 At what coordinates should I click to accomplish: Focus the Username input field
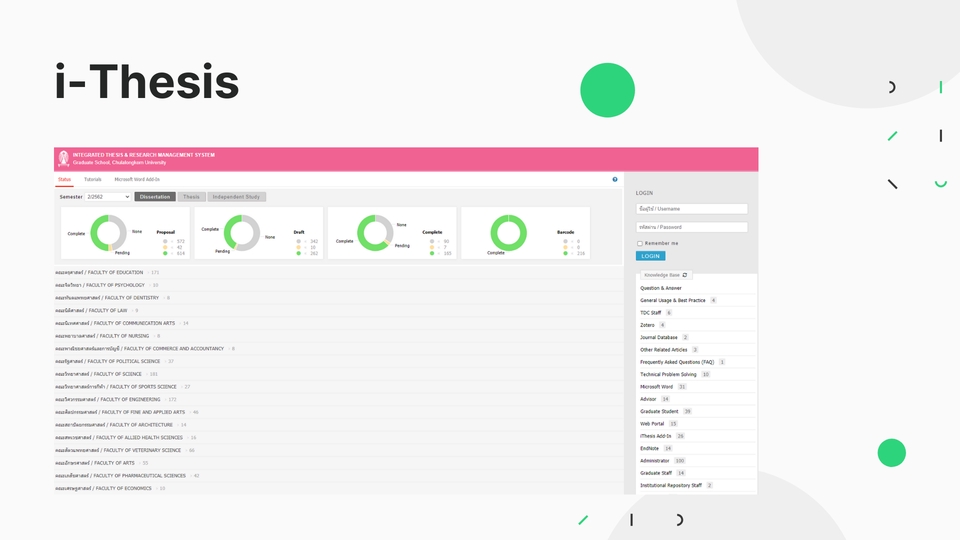coord(691,209)
